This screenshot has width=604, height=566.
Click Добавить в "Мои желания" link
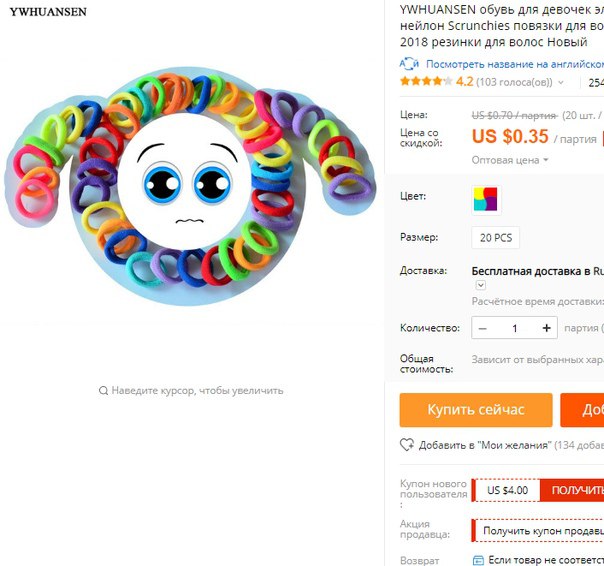pos(485,445)
